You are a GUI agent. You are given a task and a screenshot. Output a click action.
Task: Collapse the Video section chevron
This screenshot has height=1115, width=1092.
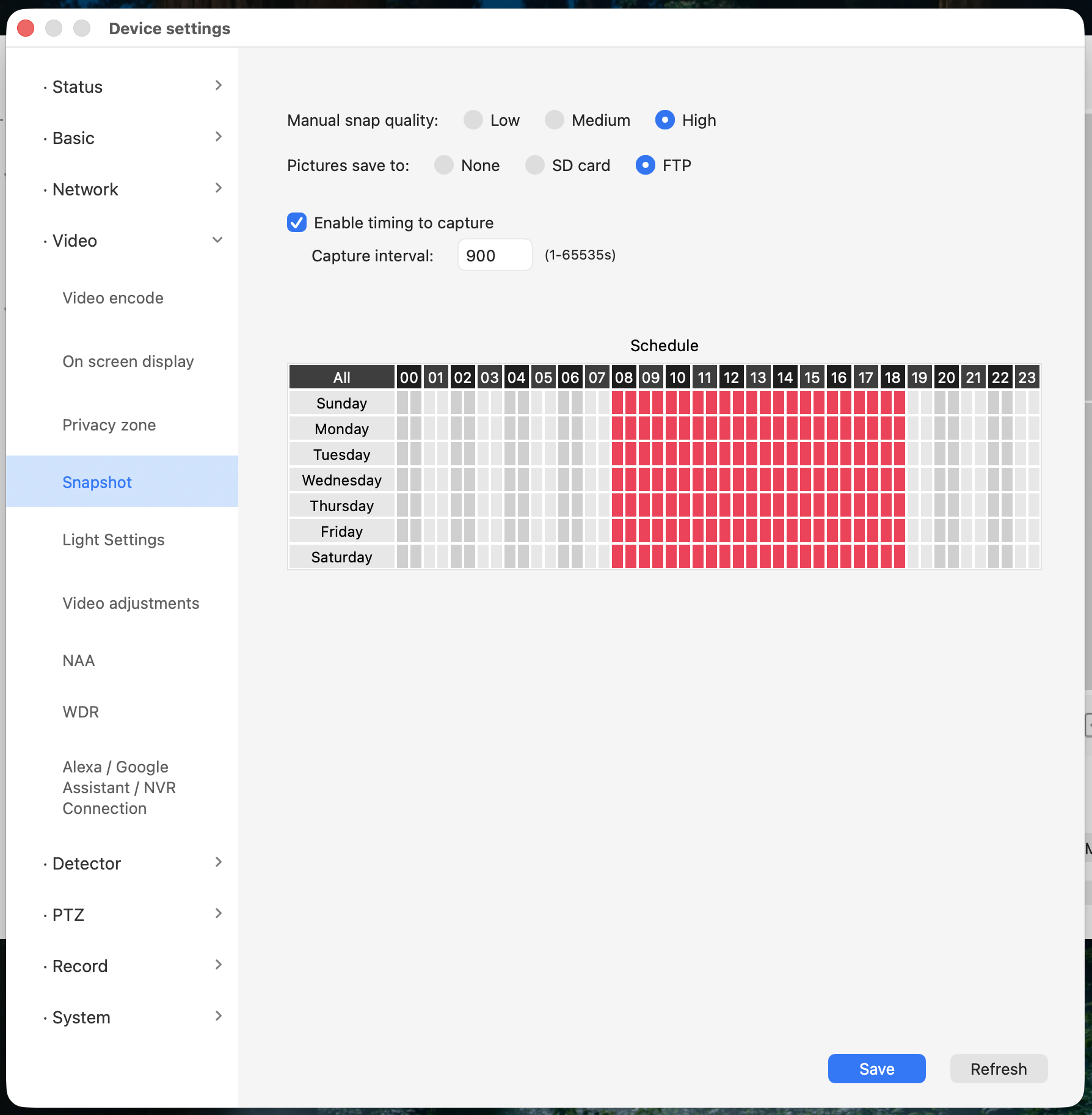click(x=217, y=240)
